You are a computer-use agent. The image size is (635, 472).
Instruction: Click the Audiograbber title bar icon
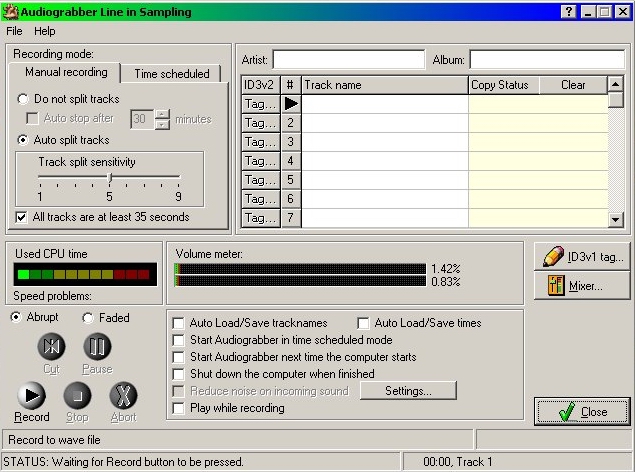pos(11,11)
